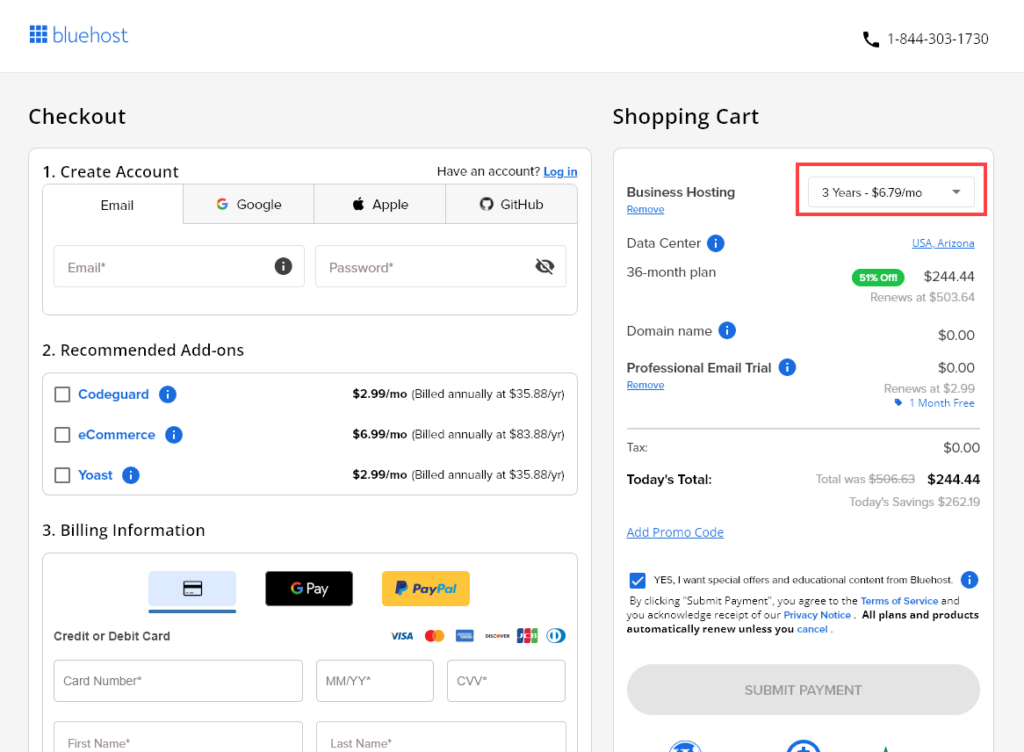Screen dimensions: 1024x752
Task: Open the 3 Years - $6.79/mo plan dropdown
Action: (x=890, y=191)
